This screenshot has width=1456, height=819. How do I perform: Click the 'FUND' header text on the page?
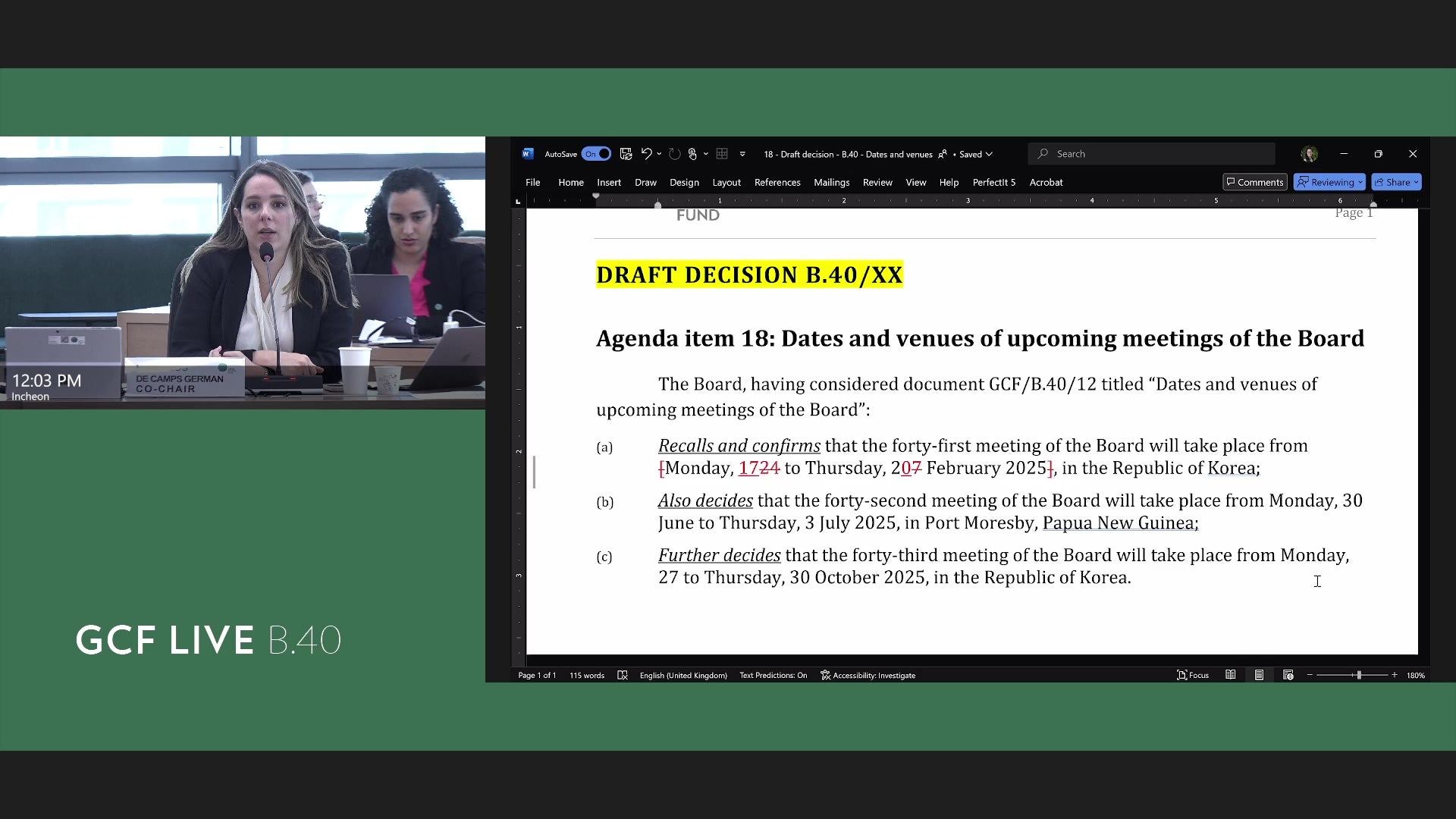coord(698,215)
